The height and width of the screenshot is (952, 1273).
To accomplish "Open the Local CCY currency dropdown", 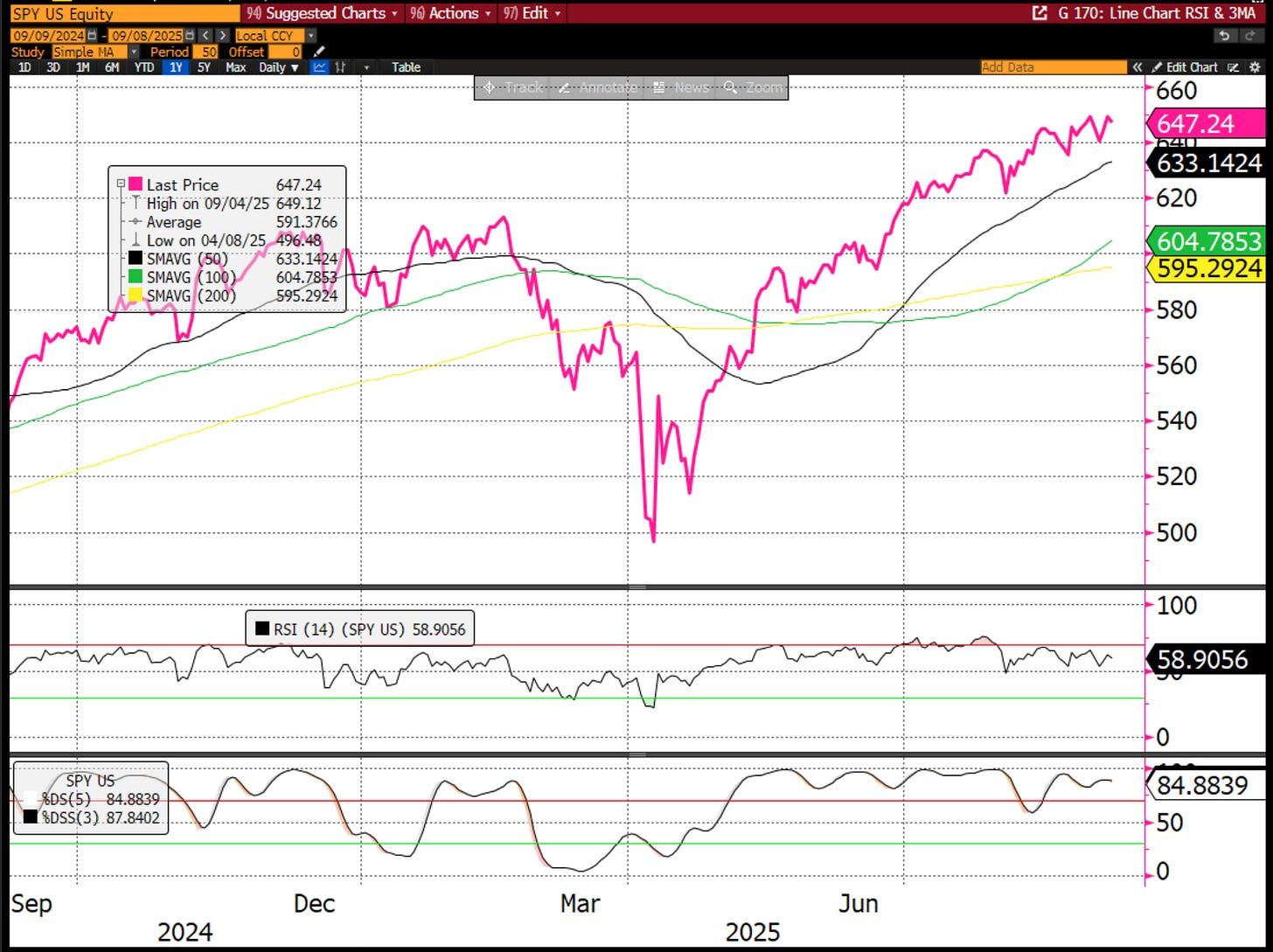I will click(310, 36).
